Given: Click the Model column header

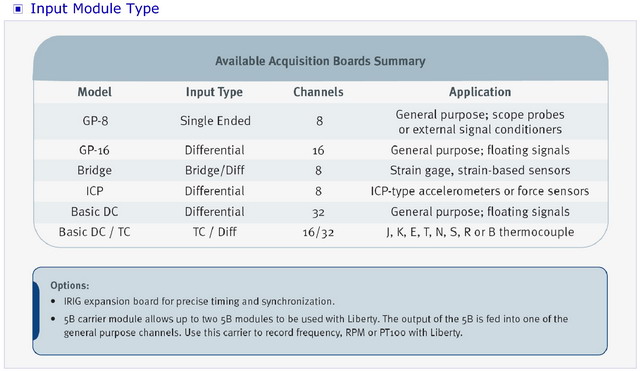Looking at the screenshot, I should pyautogui.click(x=95, y=92).
